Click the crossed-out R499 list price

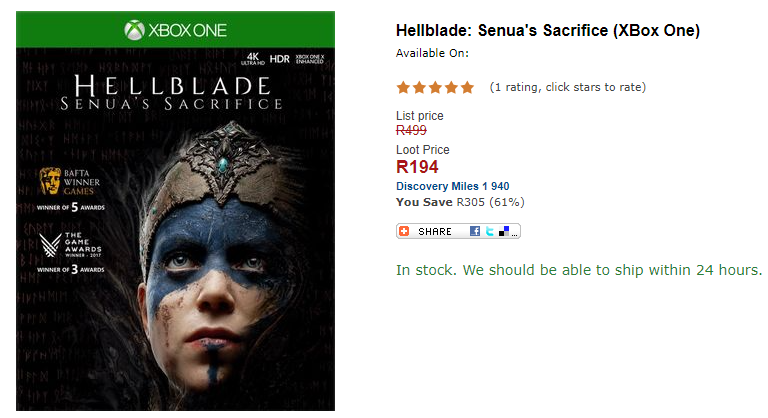coord(411,130)
